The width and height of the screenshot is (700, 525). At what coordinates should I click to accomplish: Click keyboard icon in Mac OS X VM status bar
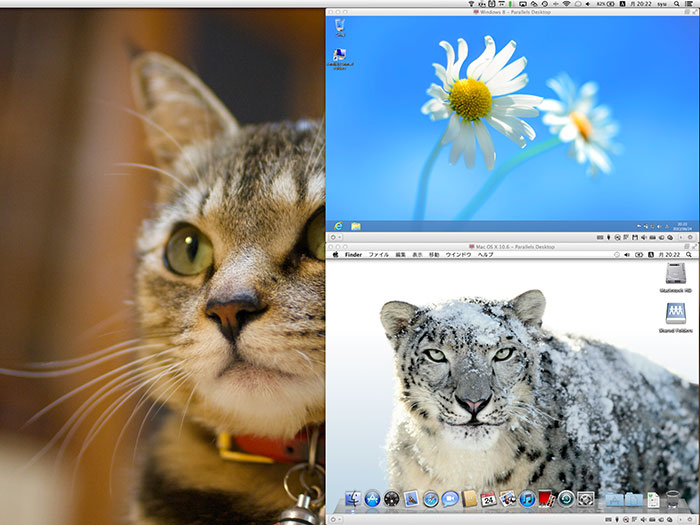[608, 519]
